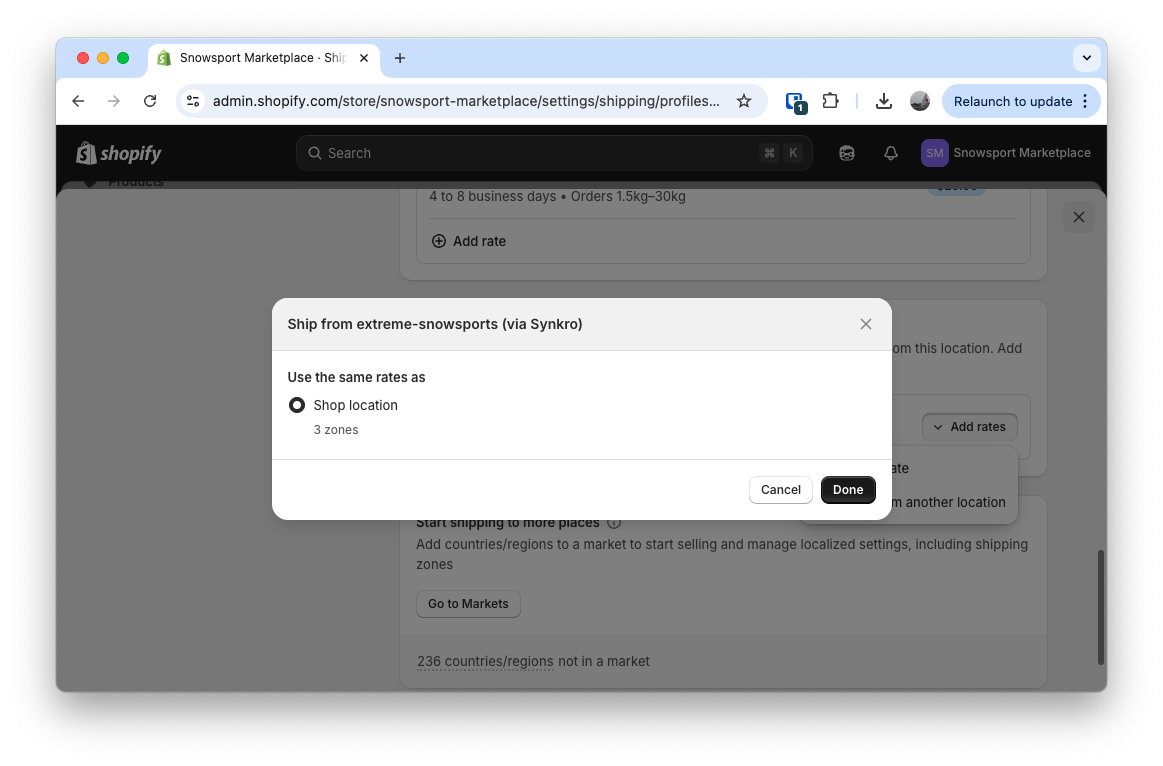Open notifications via the bell icon
The width and height of the screenshot is (1163, 766).
(x=891, y=152)
